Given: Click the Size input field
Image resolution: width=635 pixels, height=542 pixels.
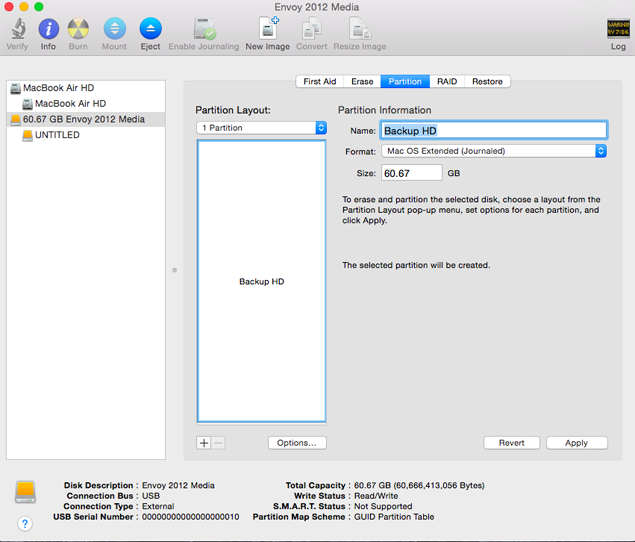Looking at the screenshot, I should point(411,173).
